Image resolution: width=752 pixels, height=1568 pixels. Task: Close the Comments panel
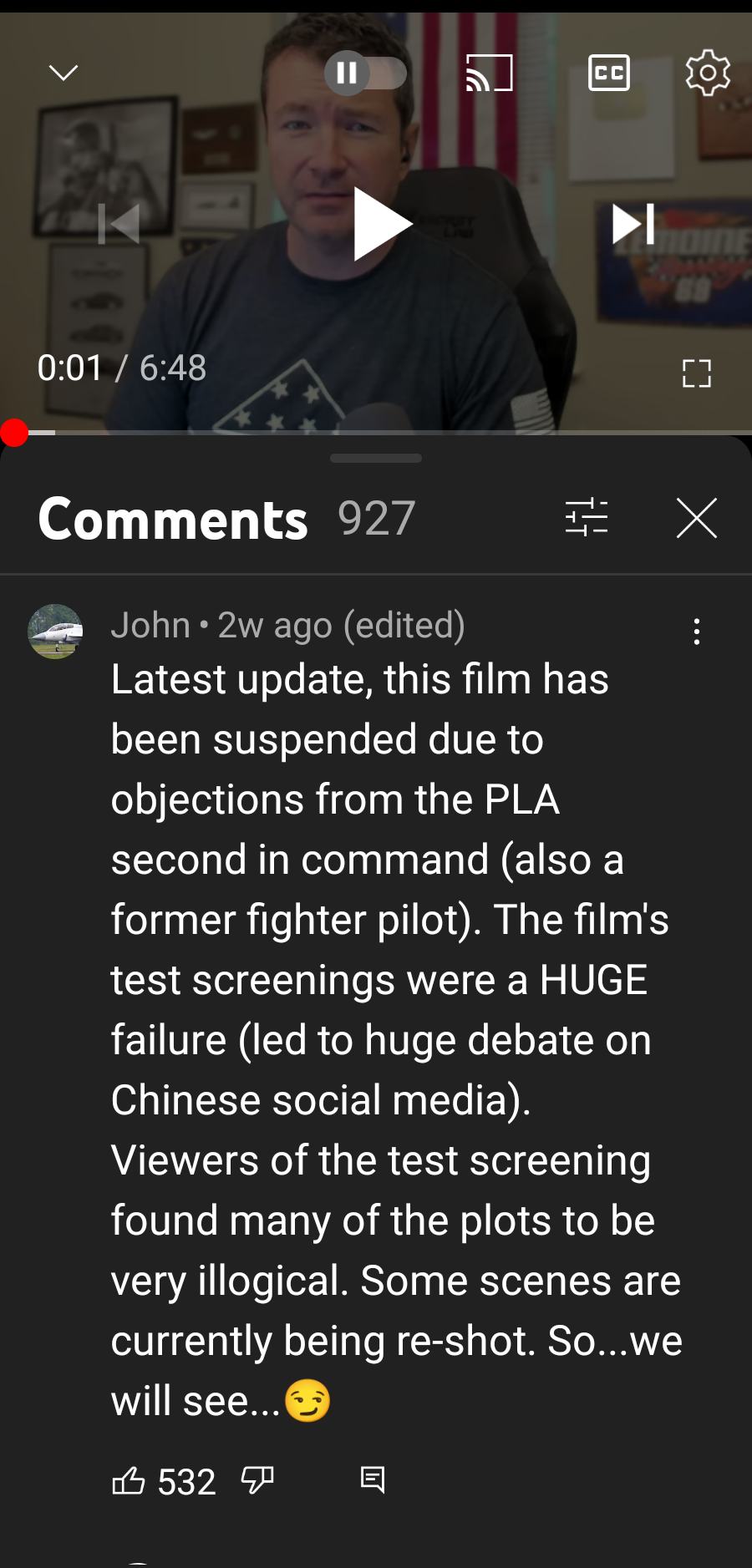pos(697,518)
